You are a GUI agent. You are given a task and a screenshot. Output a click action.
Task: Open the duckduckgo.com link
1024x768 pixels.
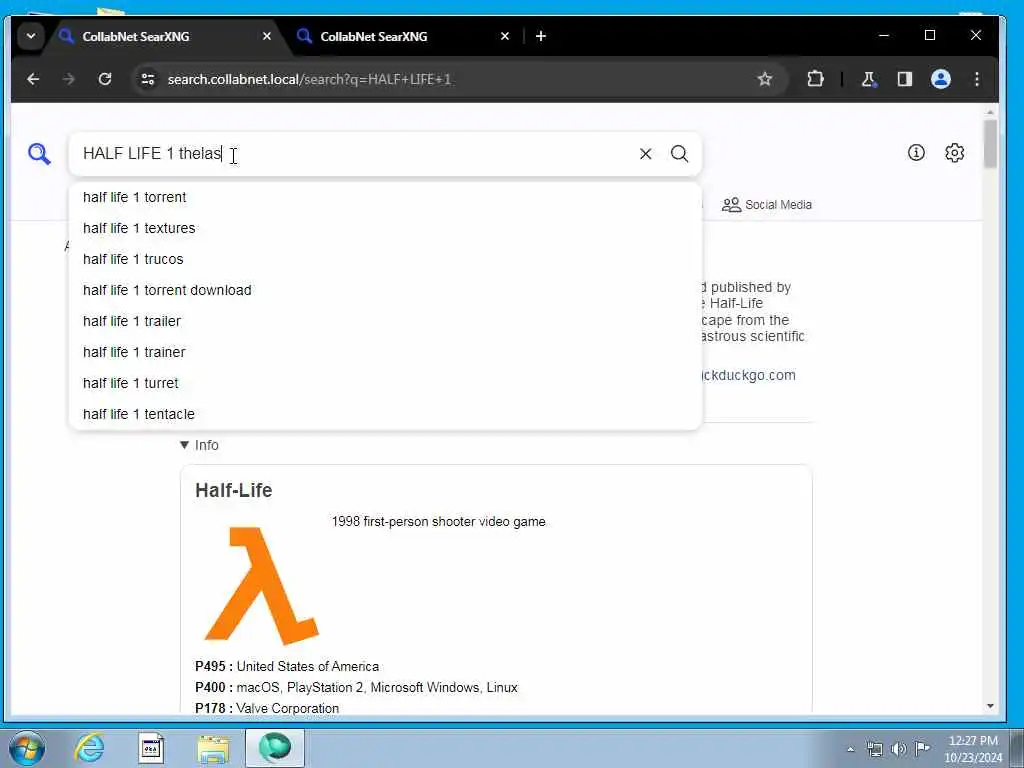[x=748, y=376]
